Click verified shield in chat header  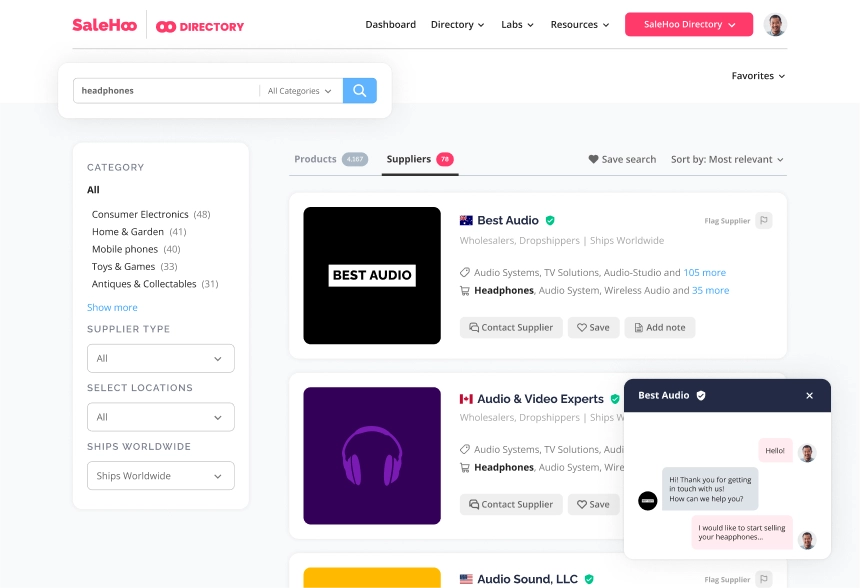pyautogui.click(x=701, y=395)
